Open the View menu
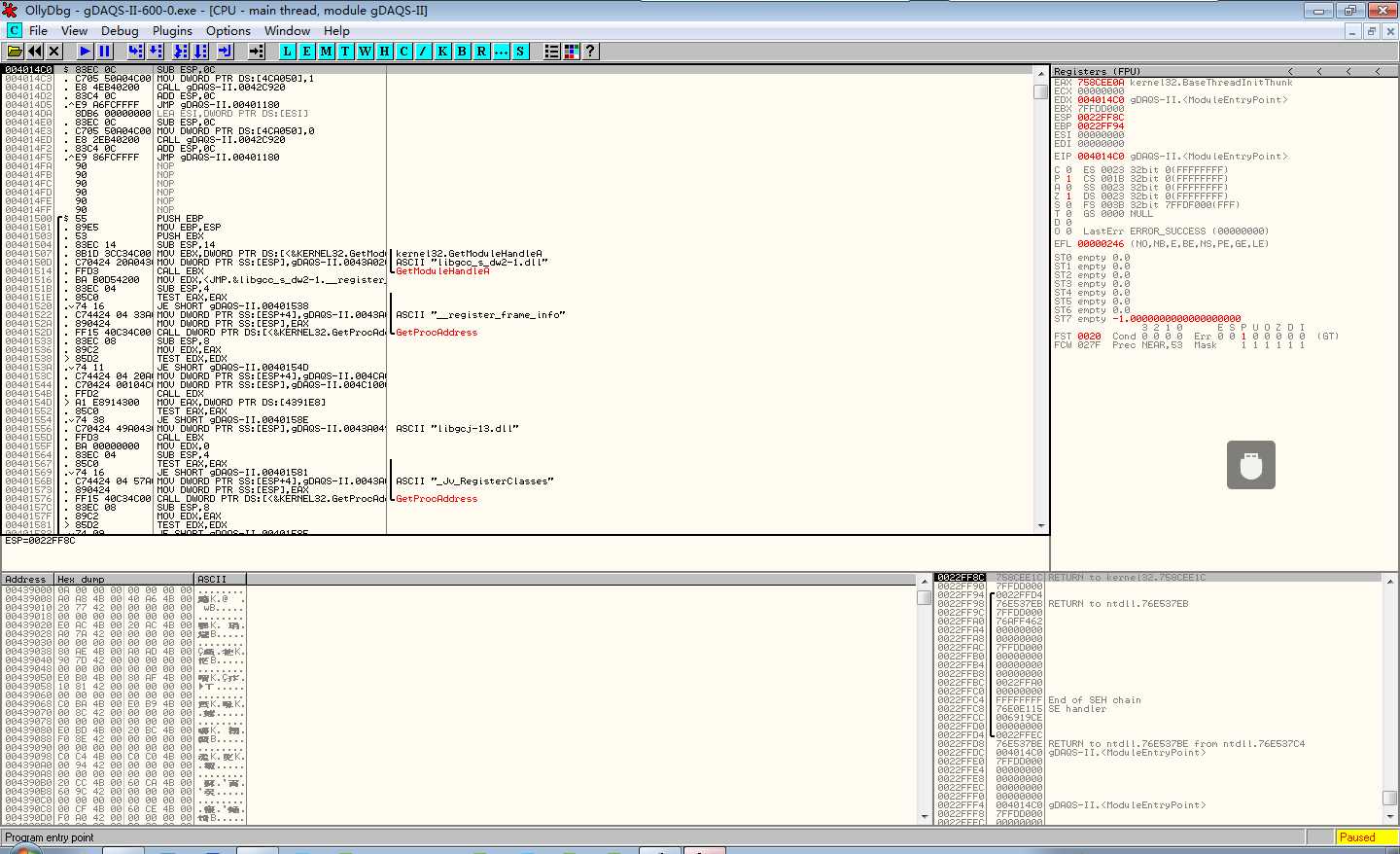 coord(74,31)
